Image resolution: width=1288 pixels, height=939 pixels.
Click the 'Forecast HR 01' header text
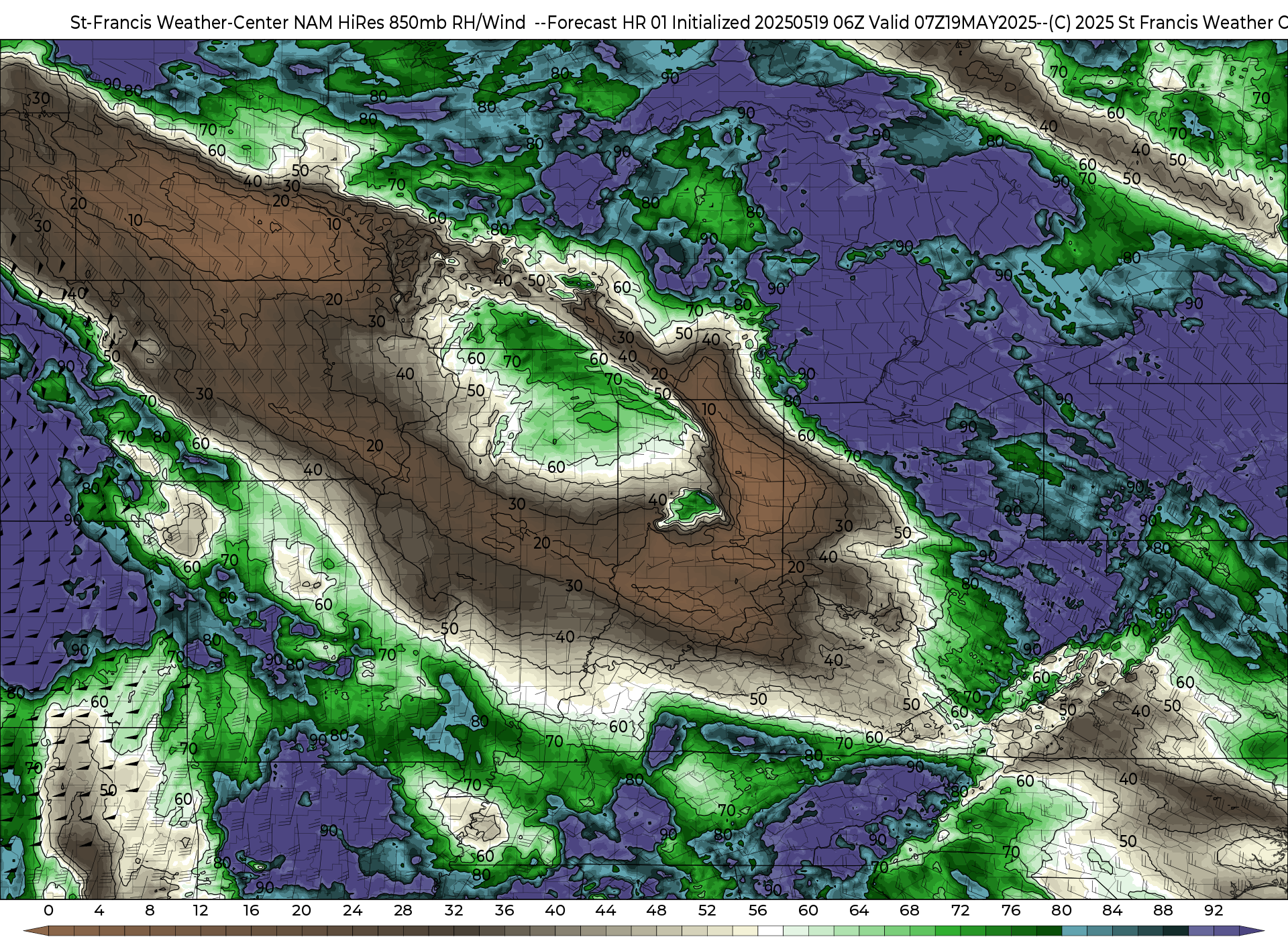point(608,23)
